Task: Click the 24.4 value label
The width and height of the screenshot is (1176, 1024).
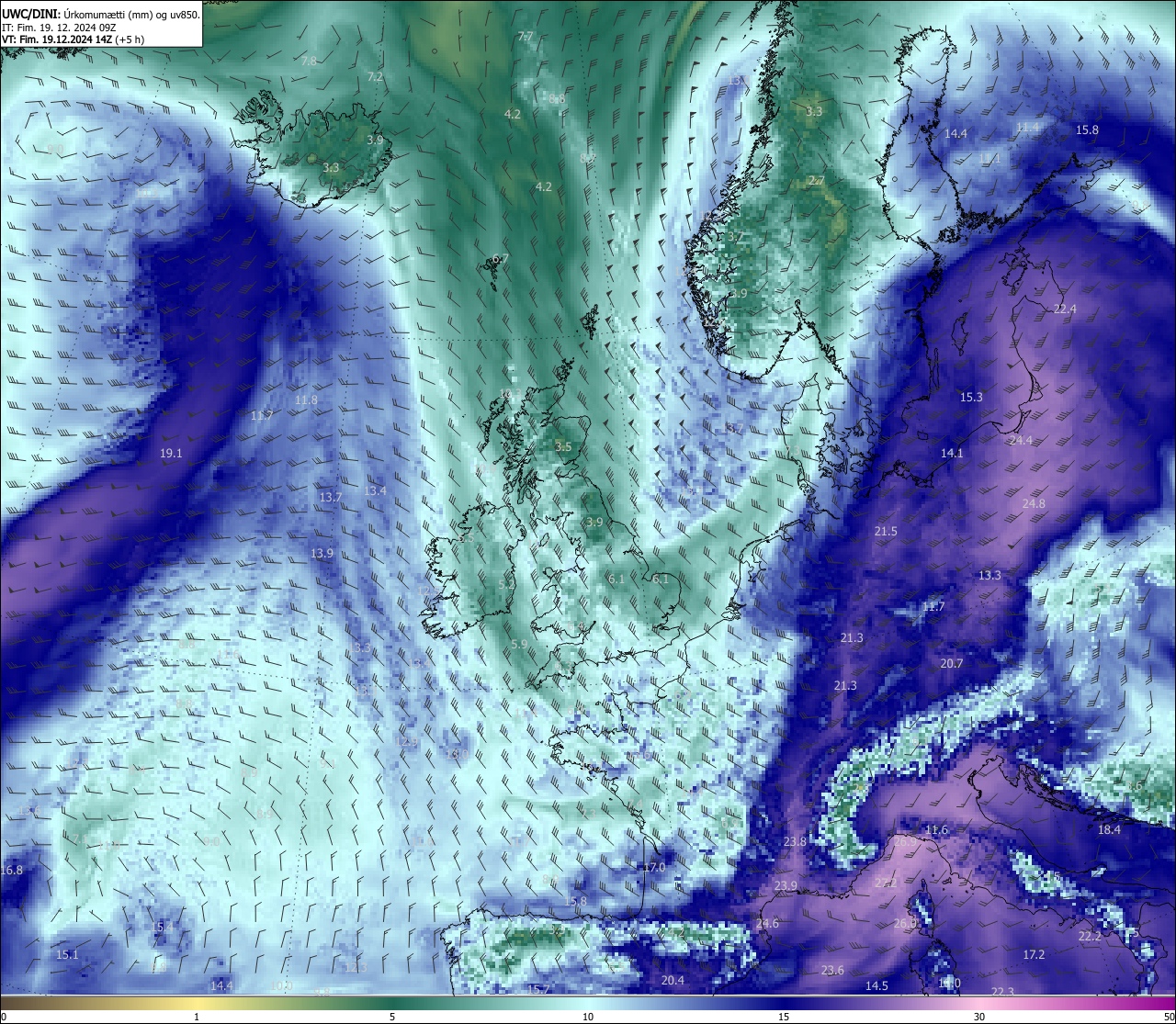Action: coord(1021,440)
